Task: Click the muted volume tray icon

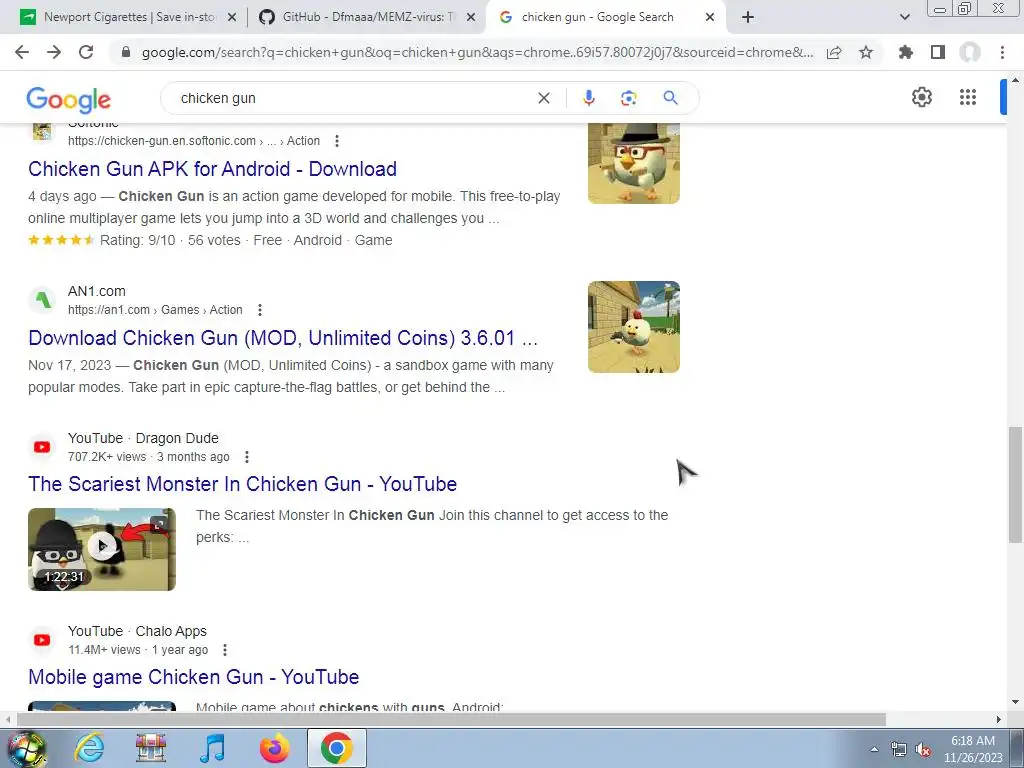Action: [923, 750]
